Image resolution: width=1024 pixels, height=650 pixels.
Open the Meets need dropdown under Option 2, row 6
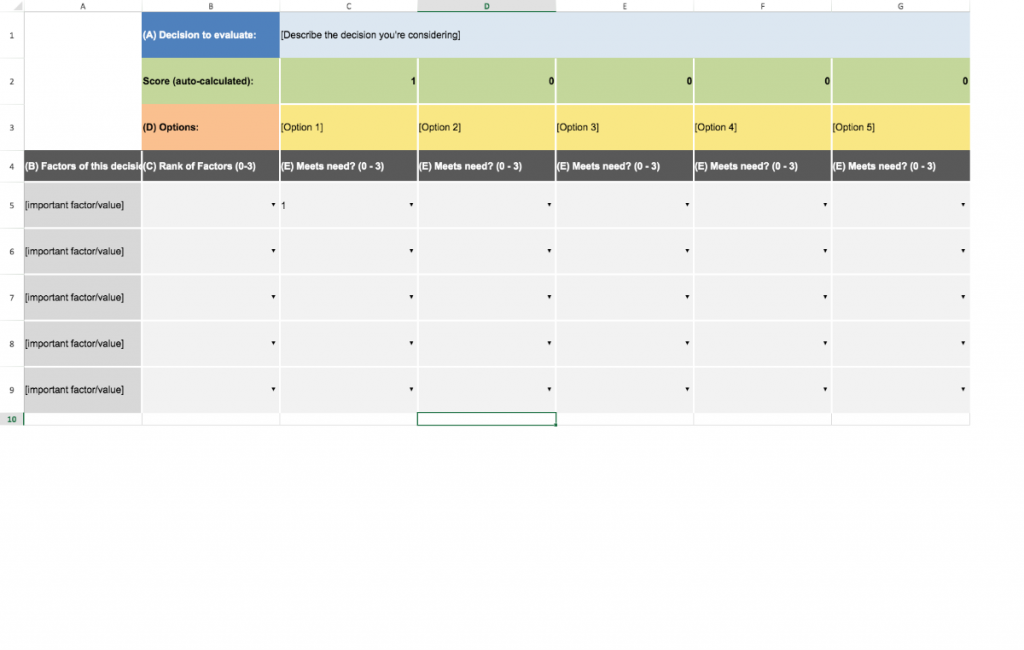coord(547,251)
